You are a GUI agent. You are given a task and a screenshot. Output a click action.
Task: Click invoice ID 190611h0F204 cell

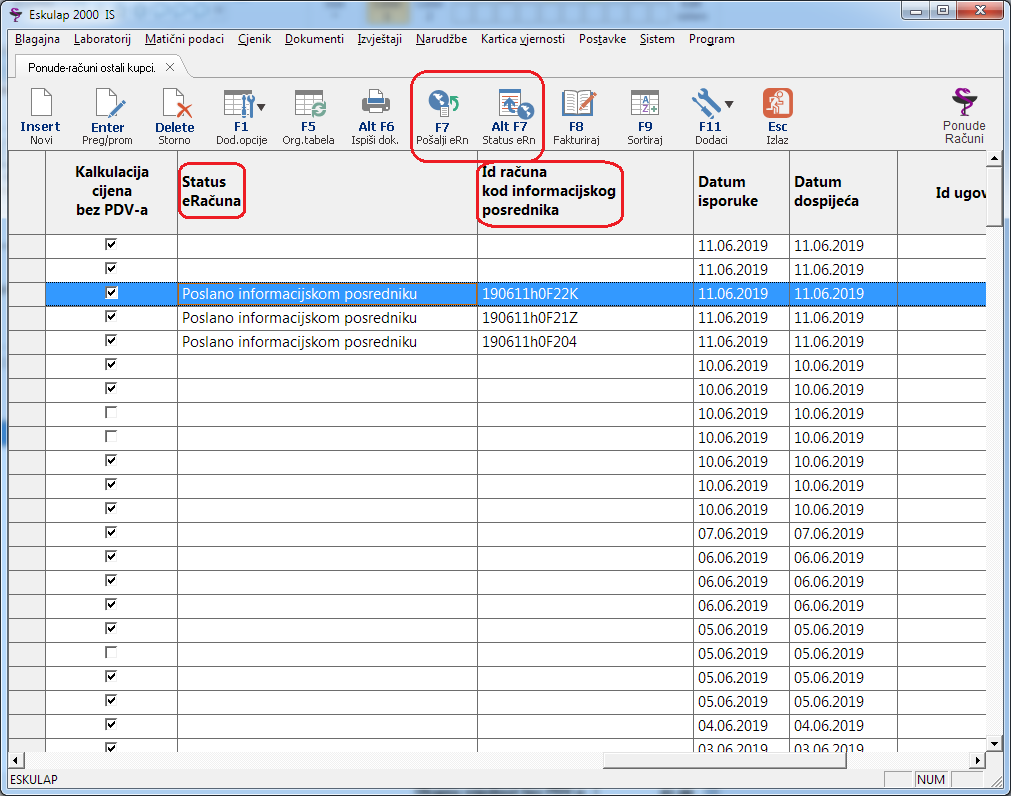coord(585,342)
